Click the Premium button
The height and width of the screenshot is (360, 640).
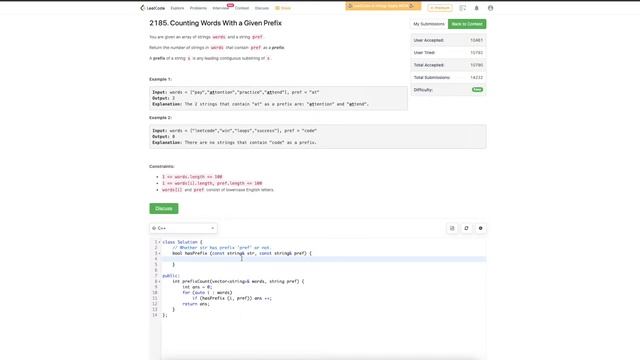tap(440, 8)
